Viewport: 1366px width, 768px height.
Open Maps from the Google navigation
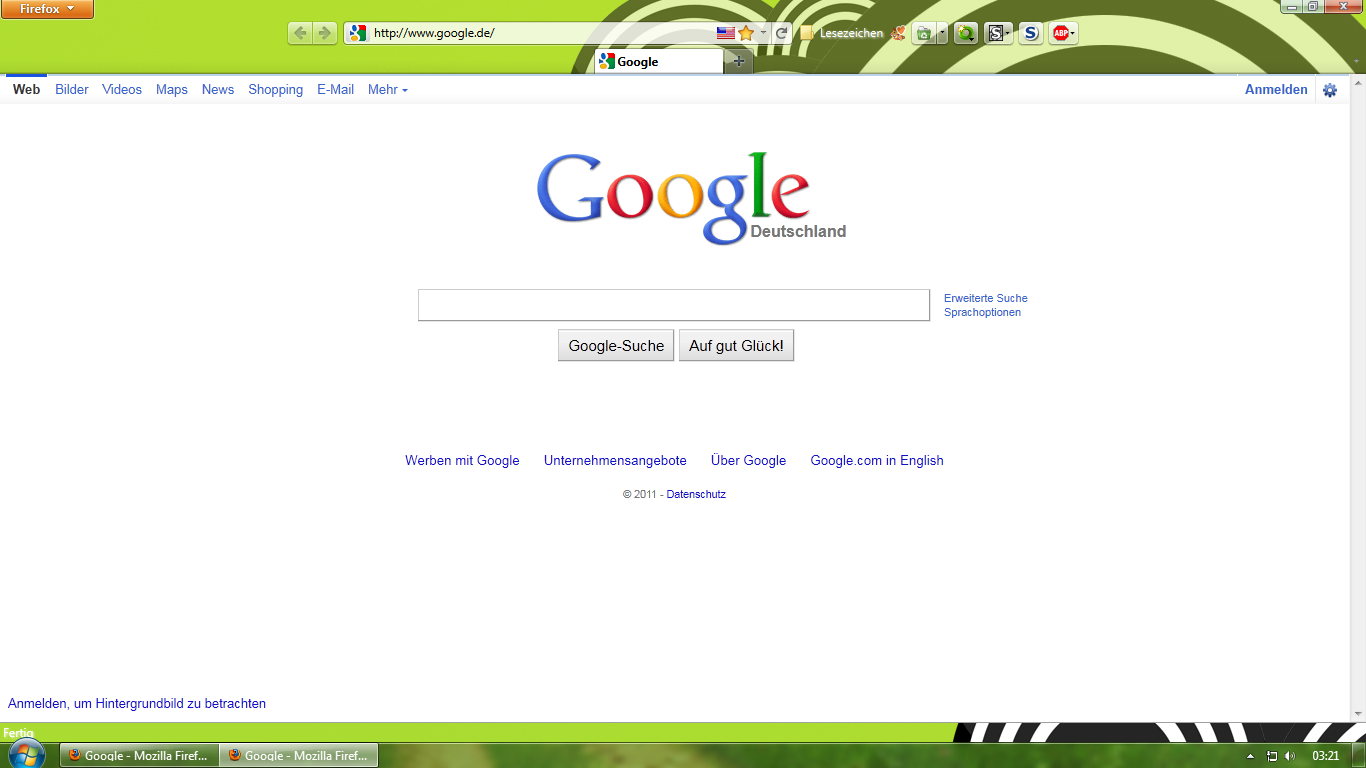pos(172,90)
